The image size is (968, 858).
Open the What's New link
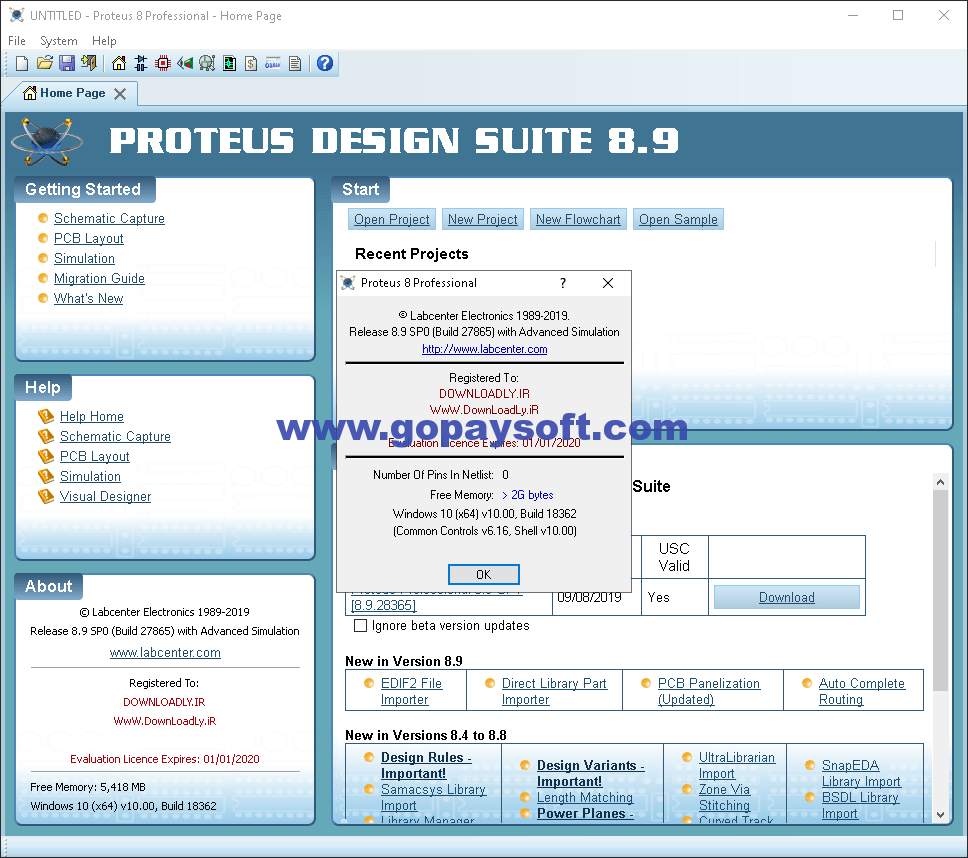[88, 298]
